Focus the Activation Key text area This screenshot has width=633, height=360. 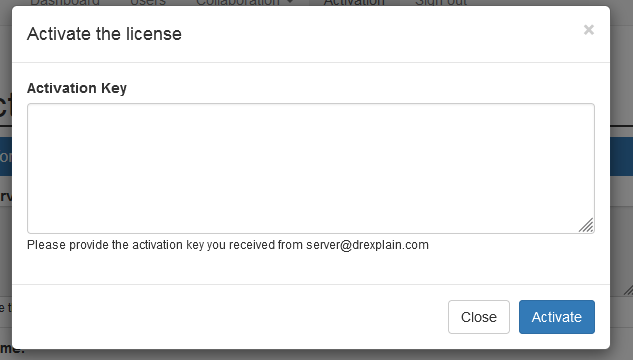click(x=311, y=168)
